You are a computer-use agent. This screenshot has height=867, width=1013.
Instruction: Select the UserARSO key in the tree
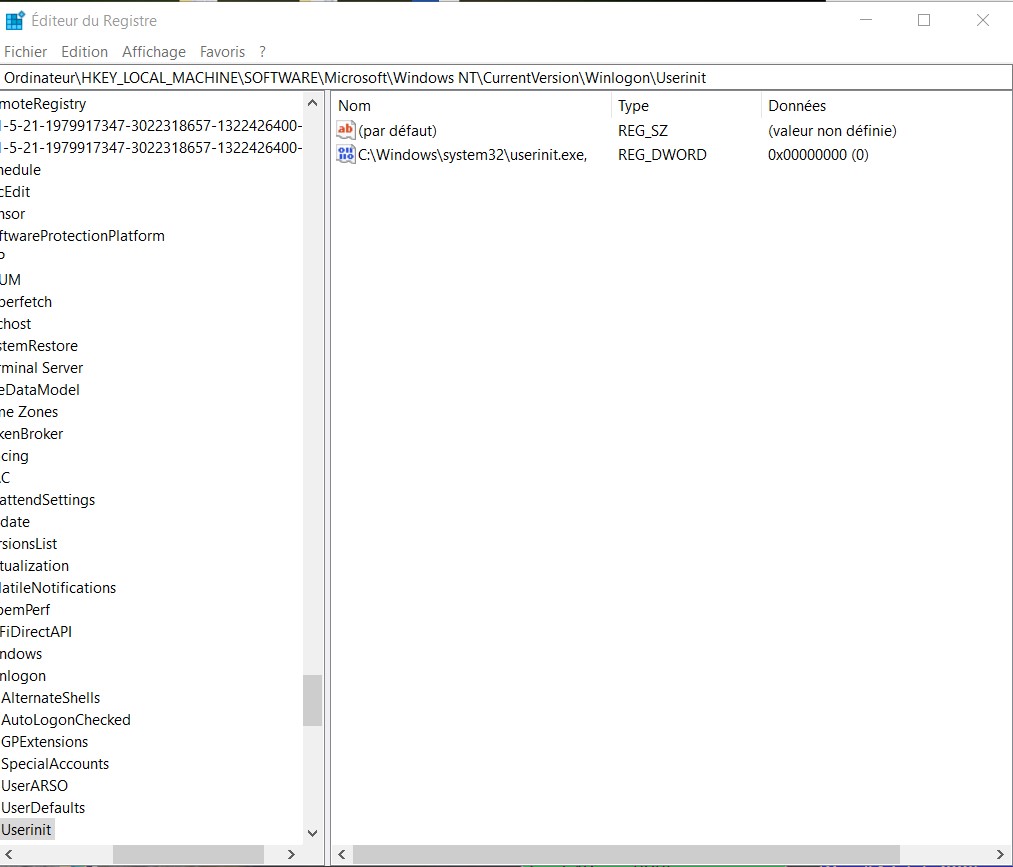[34, 786]
